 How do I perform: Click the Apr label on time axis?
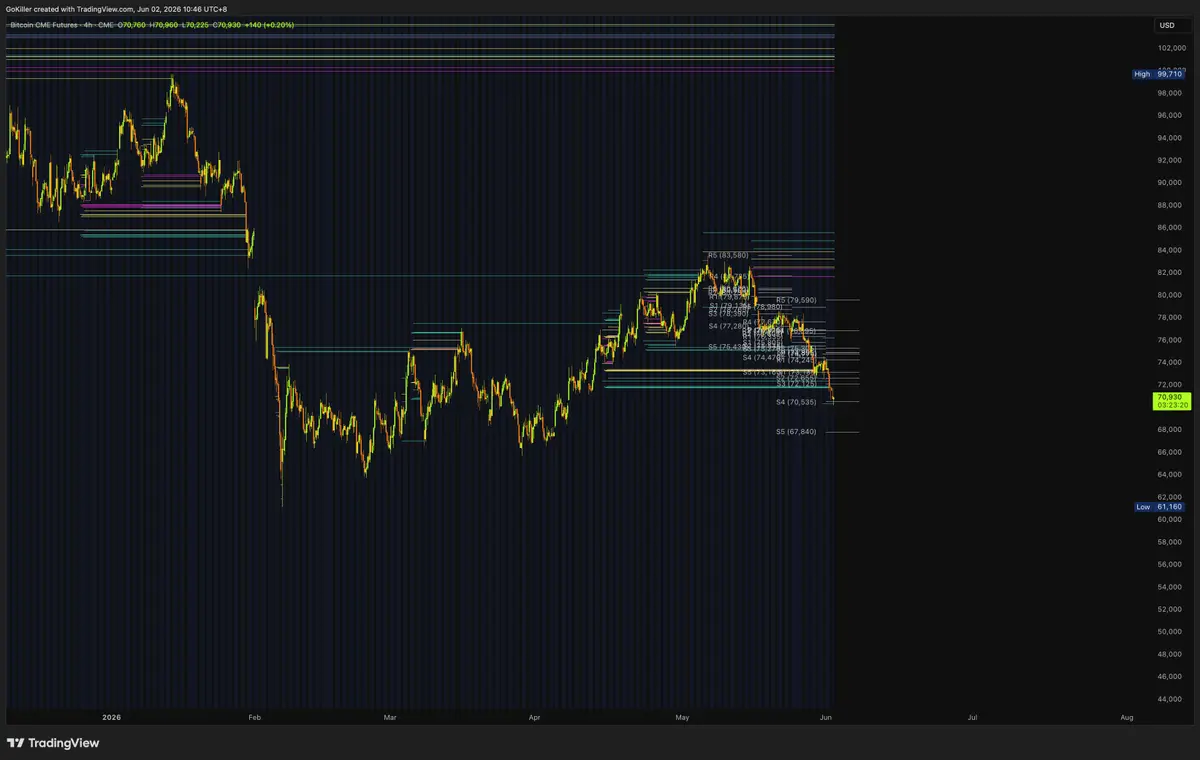coord(534,717)
